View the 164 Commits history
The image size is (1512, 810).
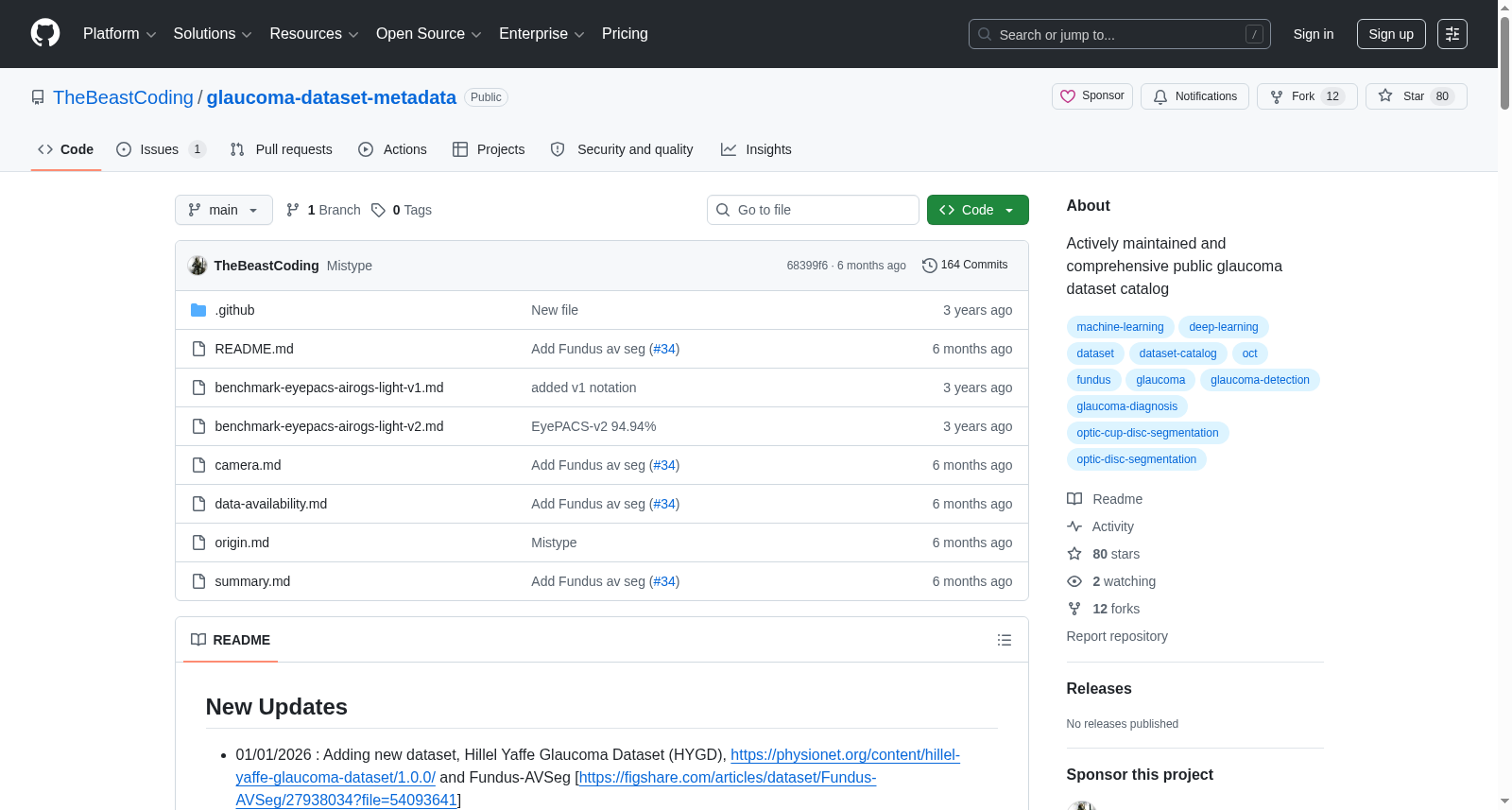coord(965,266)
